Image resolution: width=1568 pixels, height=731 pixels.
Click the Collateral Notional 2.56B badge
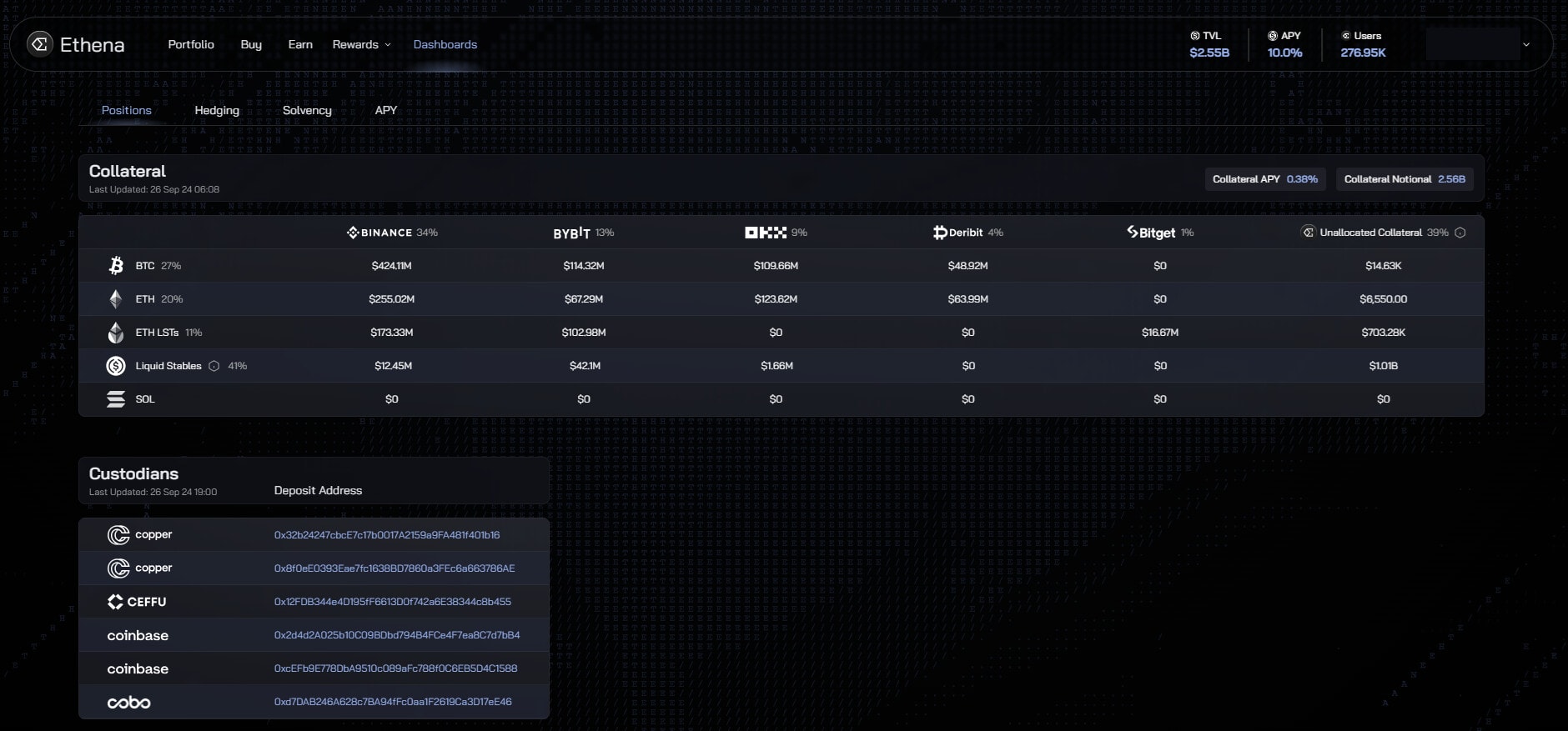pos(1404,179)
